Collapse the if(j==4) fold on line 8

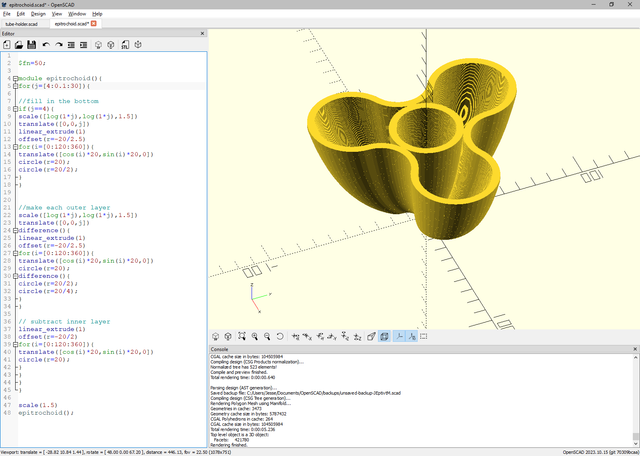pos(16,109)
